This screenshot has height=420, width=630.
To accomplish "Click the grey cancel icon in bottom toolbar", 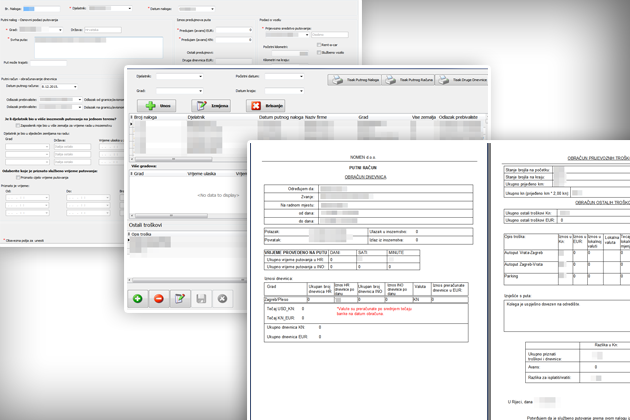I will coord(223,298).
